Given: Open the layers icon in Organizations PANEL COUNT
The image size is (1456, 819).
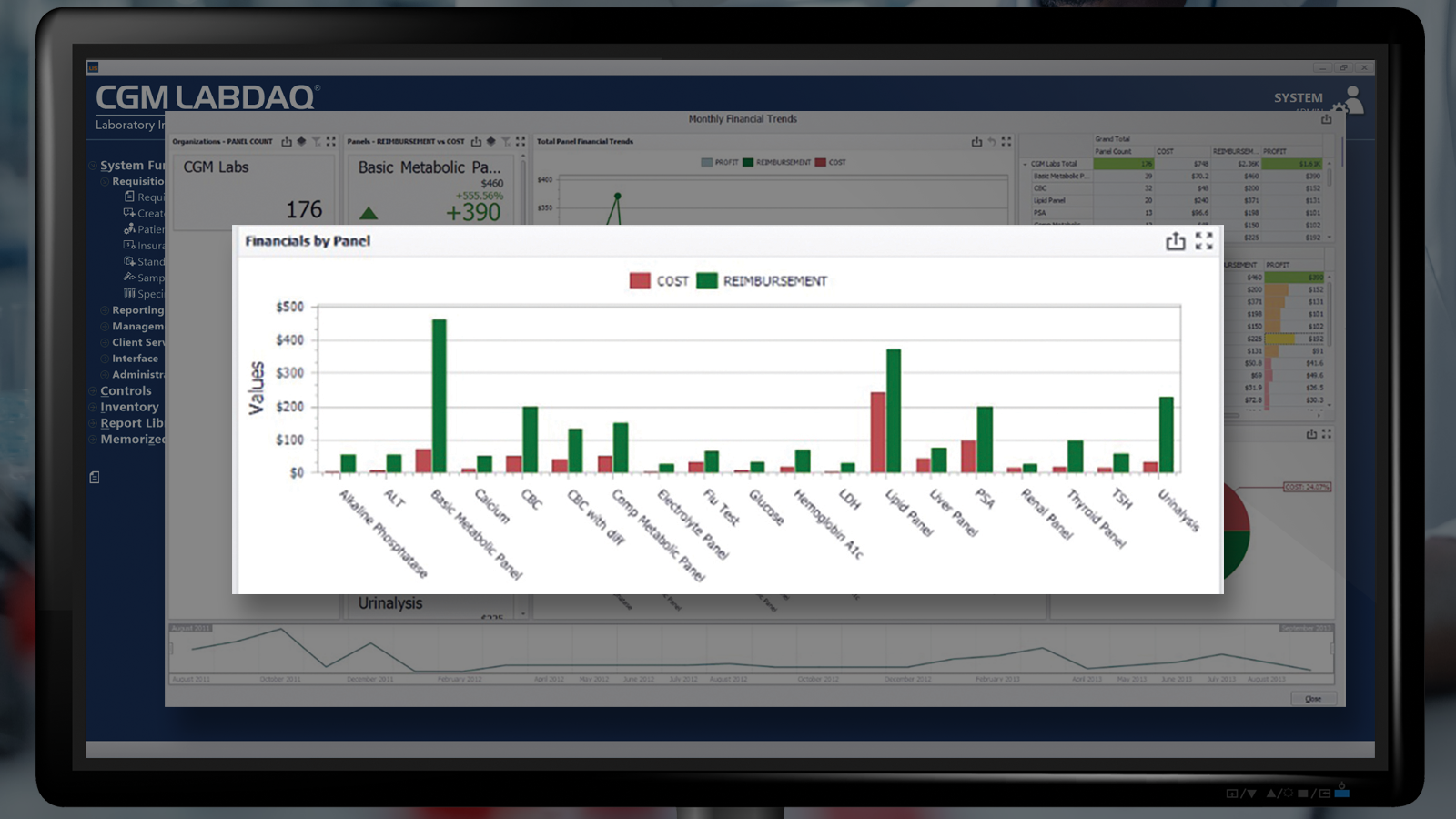Looking at the screenshot, I should 301,141.
